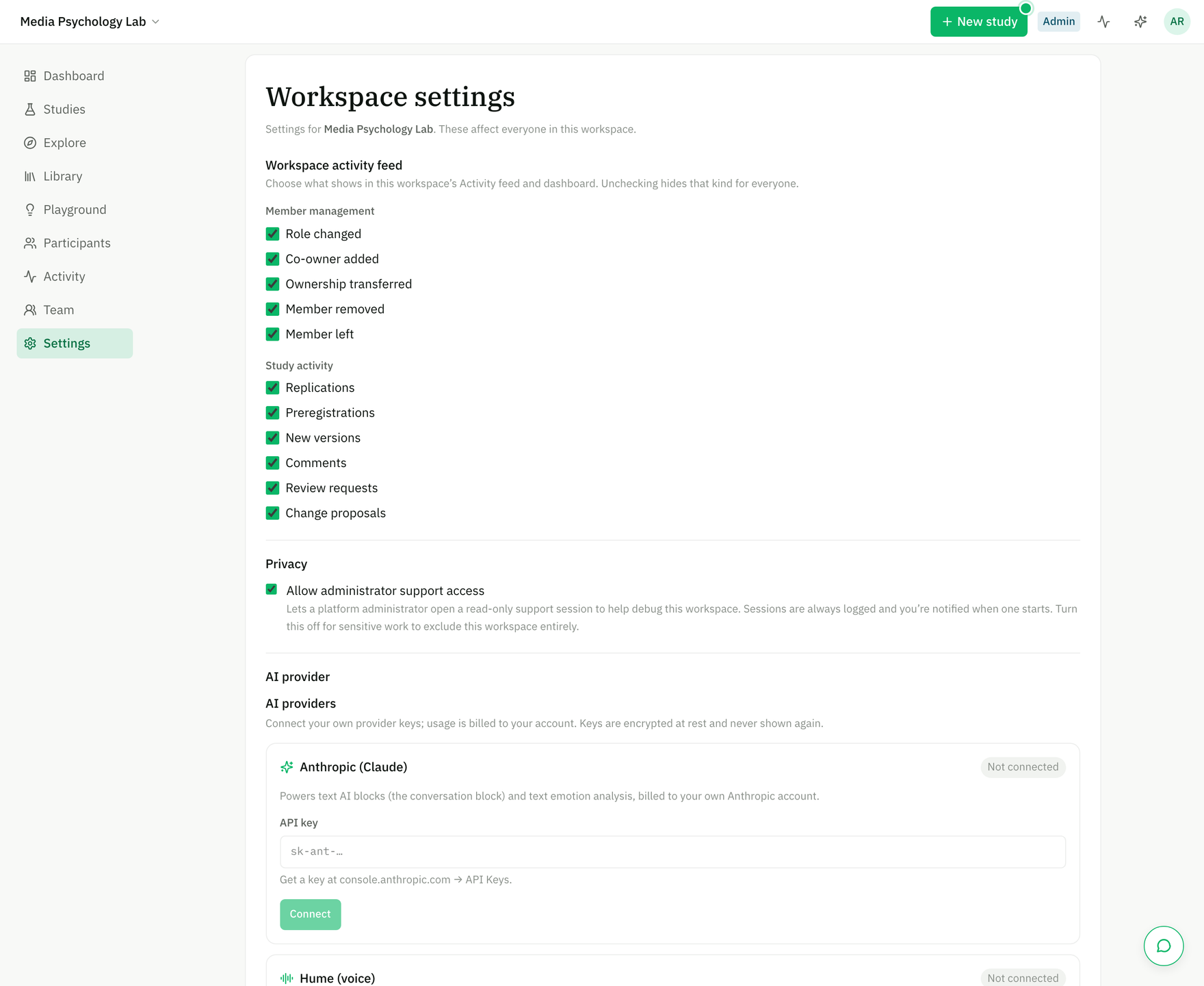The height and width of the screenshot is (986, 1204).
Task: Click the API key label
Action: [x=298, y=823]
